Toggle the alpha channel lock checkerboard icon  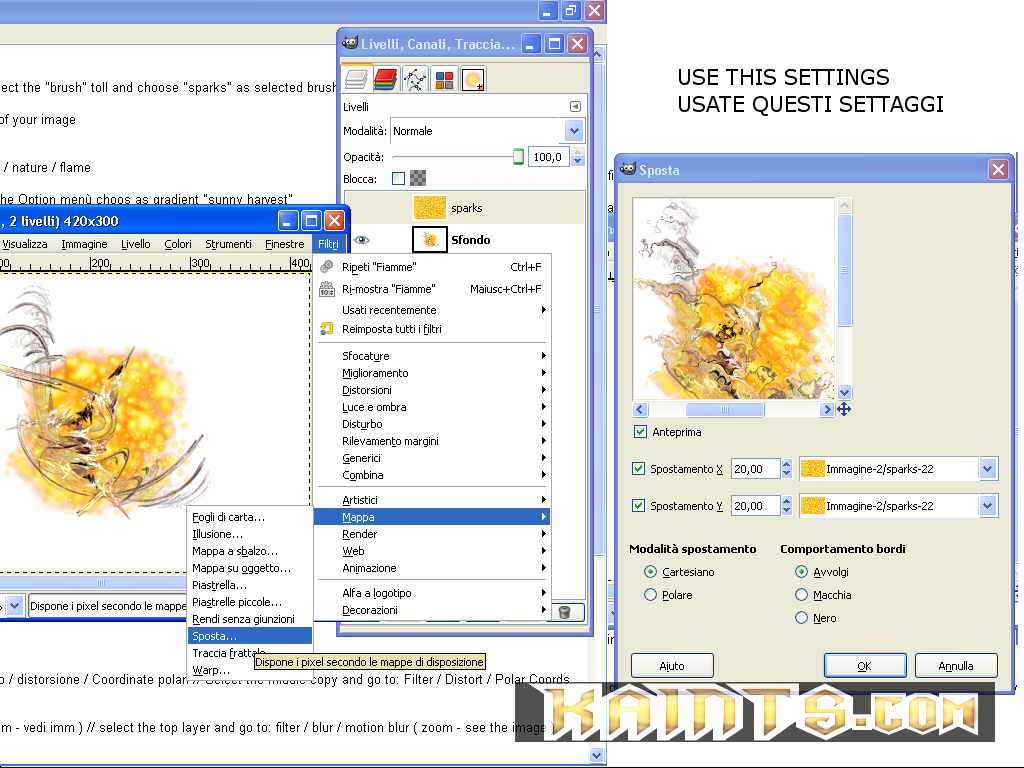tap(418, 178)
